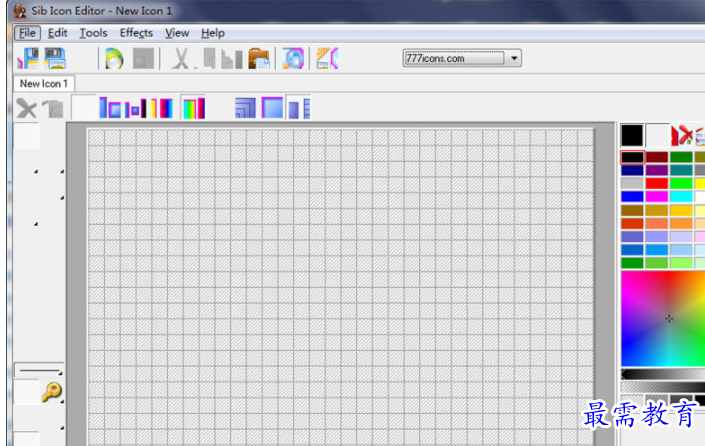Pick the navy blue palette swatch
This screenshot has width=705, height=446.
(632, 170)
